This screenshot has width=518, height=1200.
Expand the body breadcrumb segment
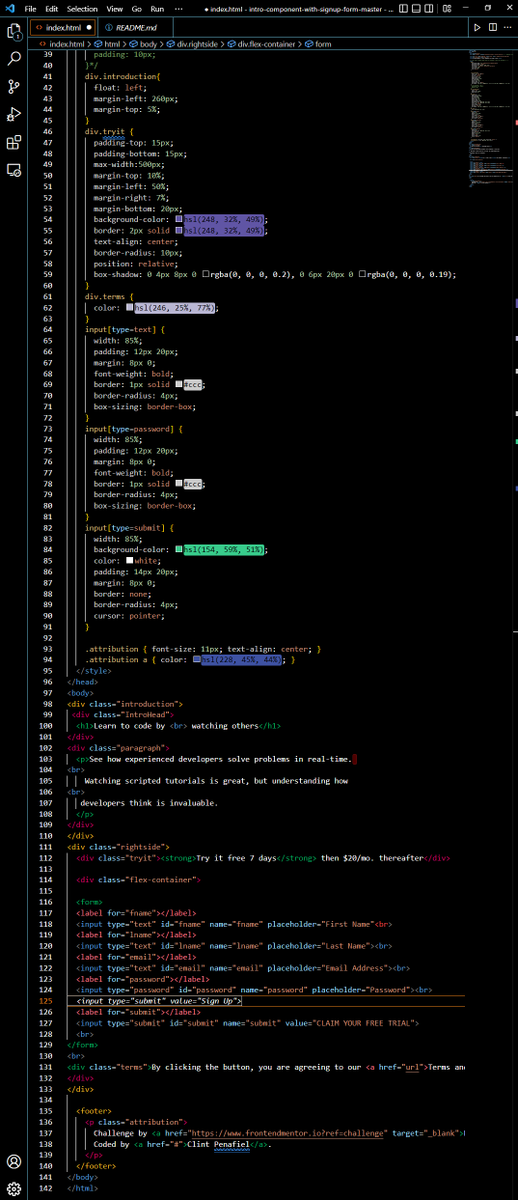(144, 44)
